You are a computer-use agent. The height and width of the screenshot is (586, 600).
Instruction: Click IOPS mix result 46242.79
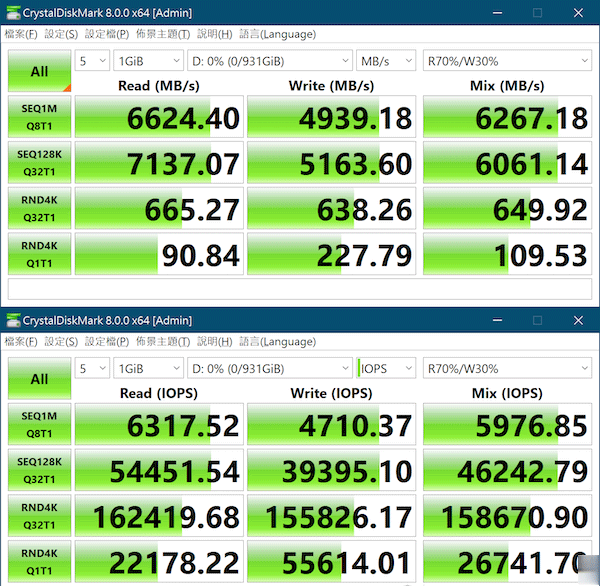tap(507, 470)
